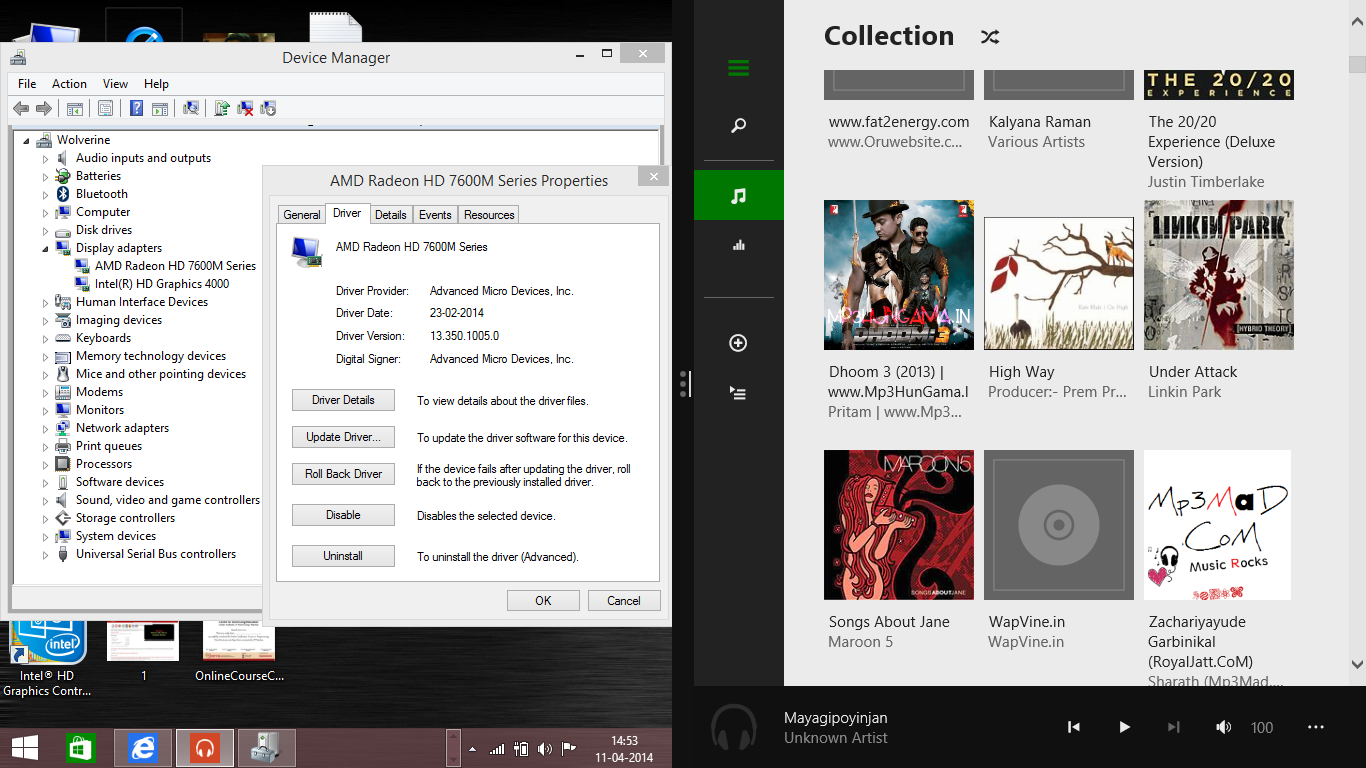Open the Songs About Jane album cover

click(x=899, y=525)
